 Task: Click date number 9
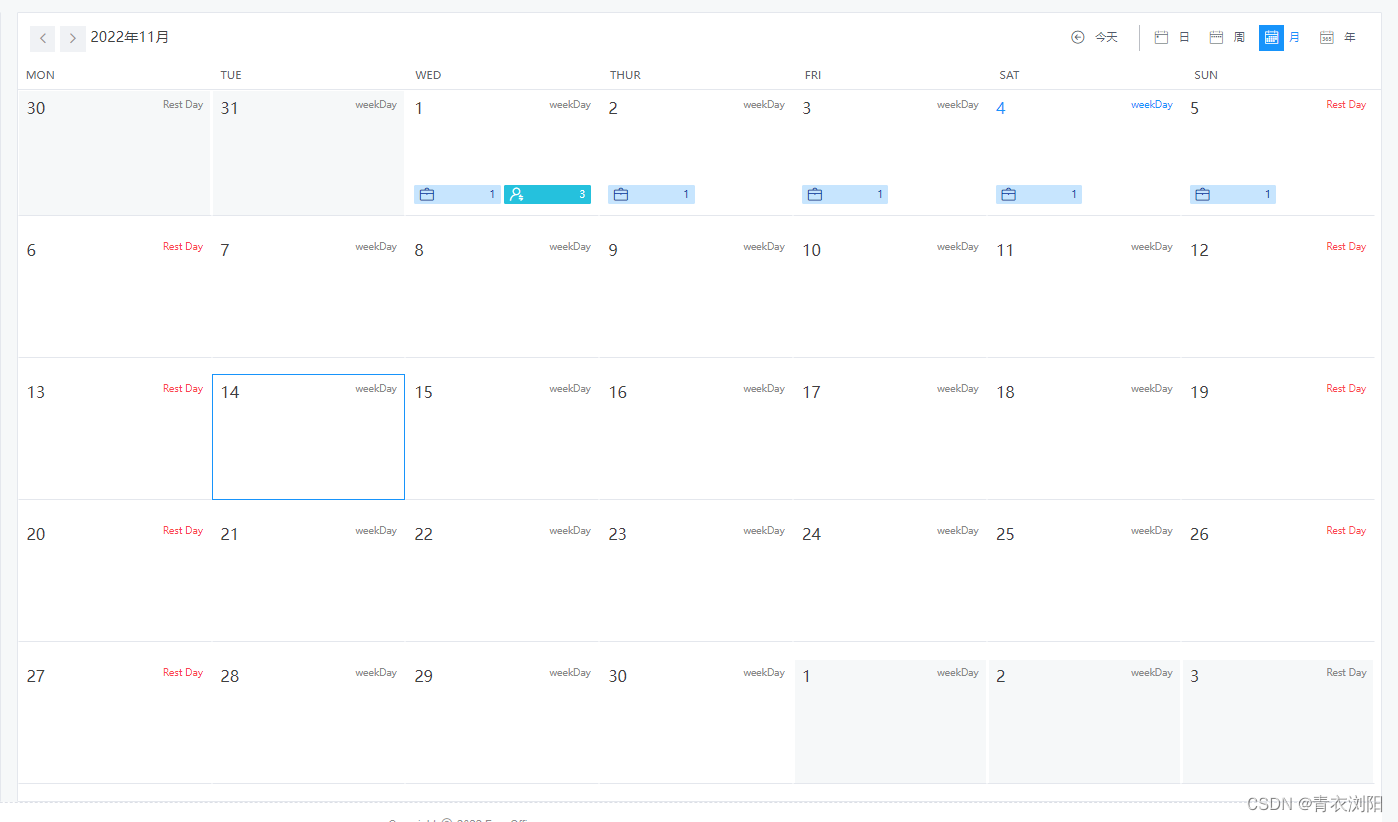pyautogui.click(x=613, y=250)
